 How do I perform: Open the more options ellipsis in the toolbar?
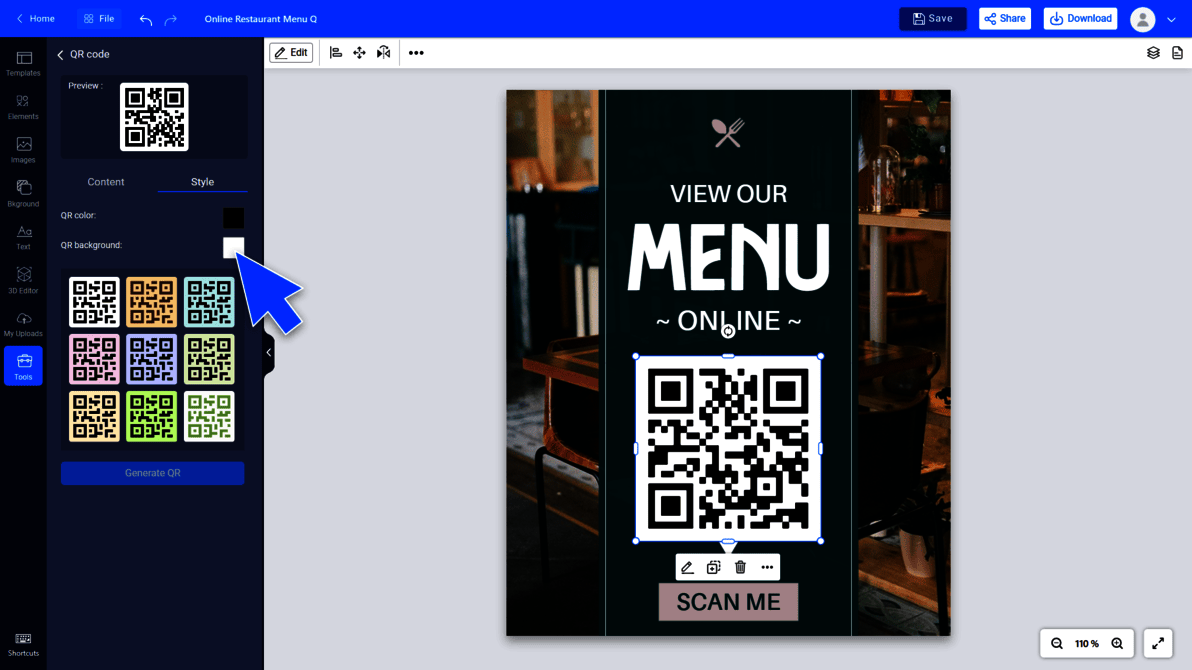pyautogui.click(x=416, y=52)
